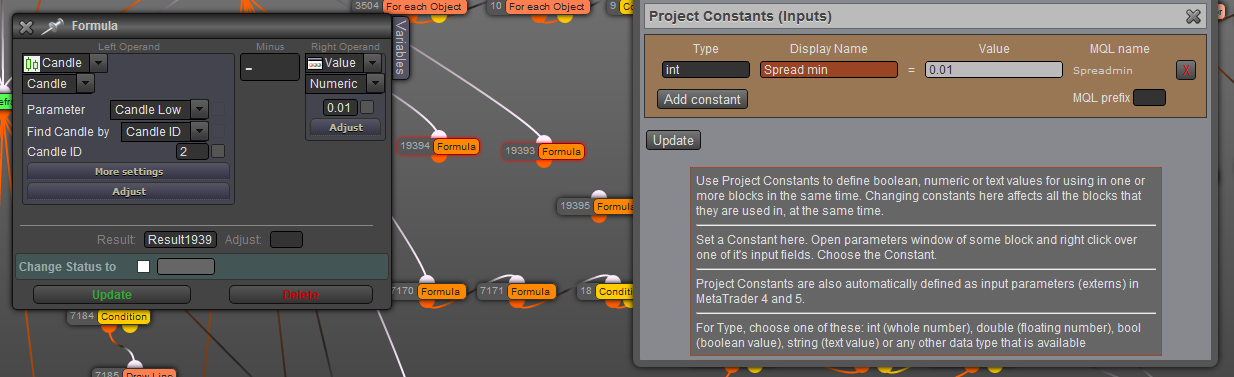Click the constant Value field 0.01
Screen dimensions: 1234x377
[x=993, y=70]
